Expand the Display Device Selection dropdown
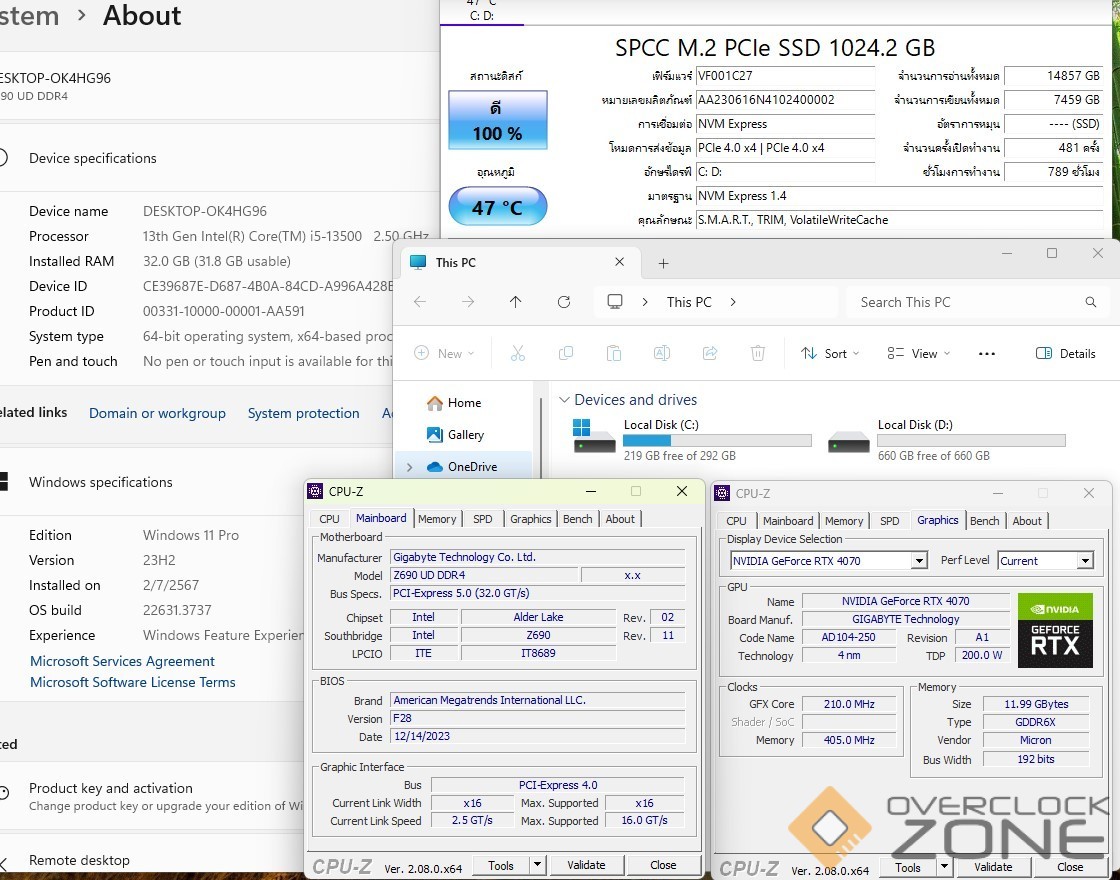 (919, 561)
